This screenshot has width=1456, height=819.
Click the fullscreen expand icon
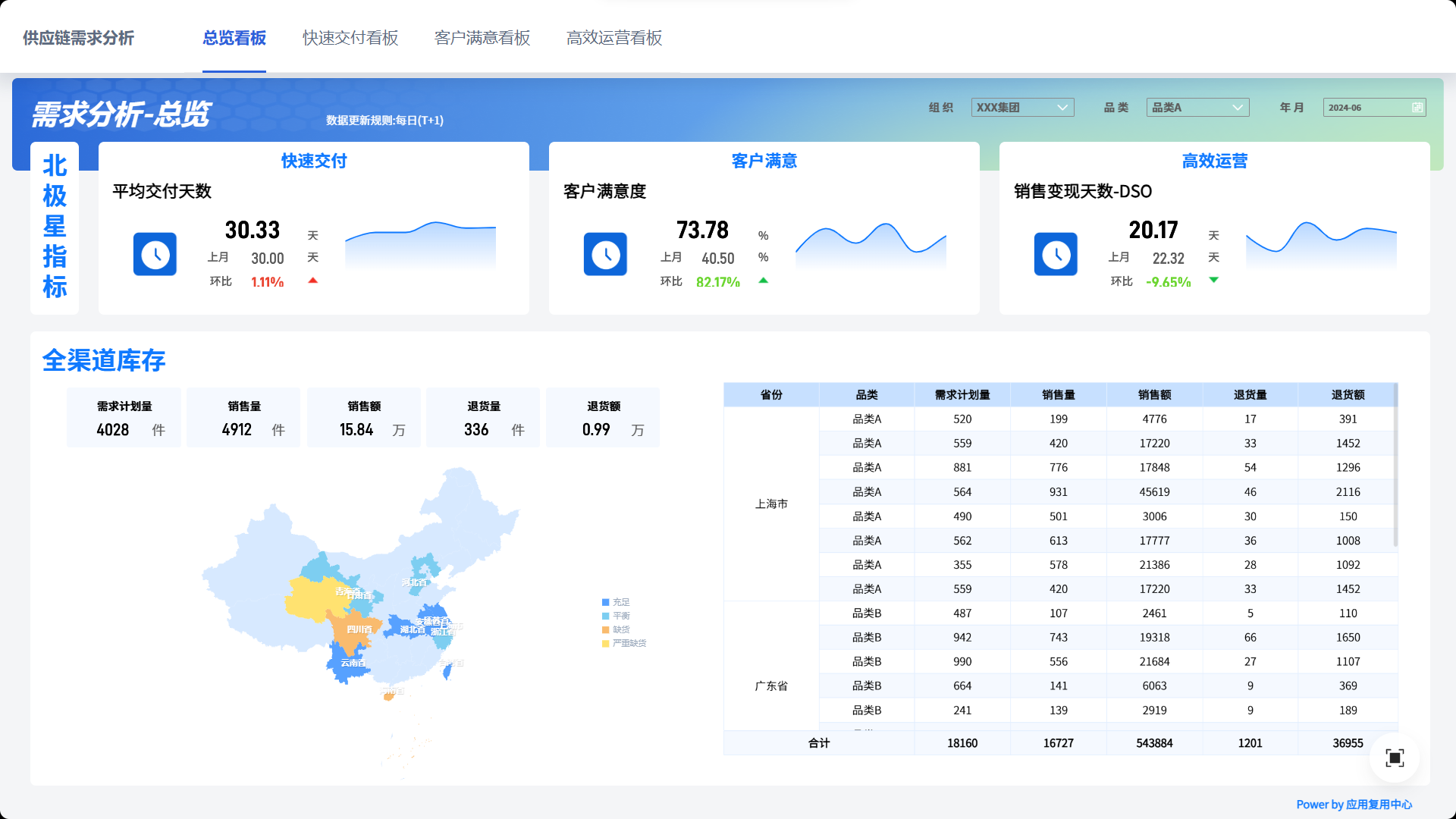pyautogui.click(x=1395, y=758)
